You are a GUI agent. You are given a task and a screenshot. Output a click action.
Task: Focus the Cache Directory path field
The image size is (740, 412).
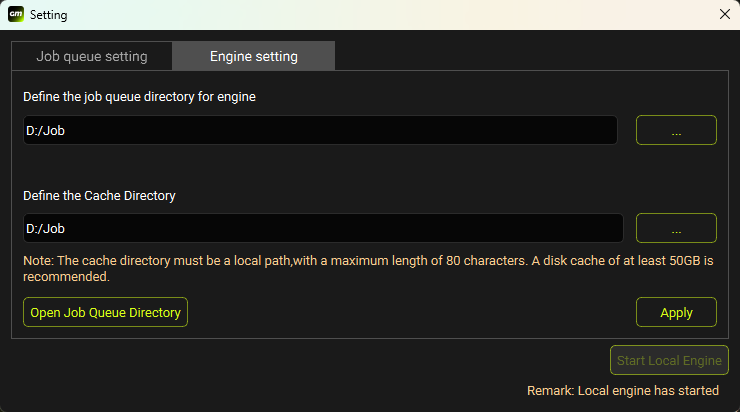[323, 228]
